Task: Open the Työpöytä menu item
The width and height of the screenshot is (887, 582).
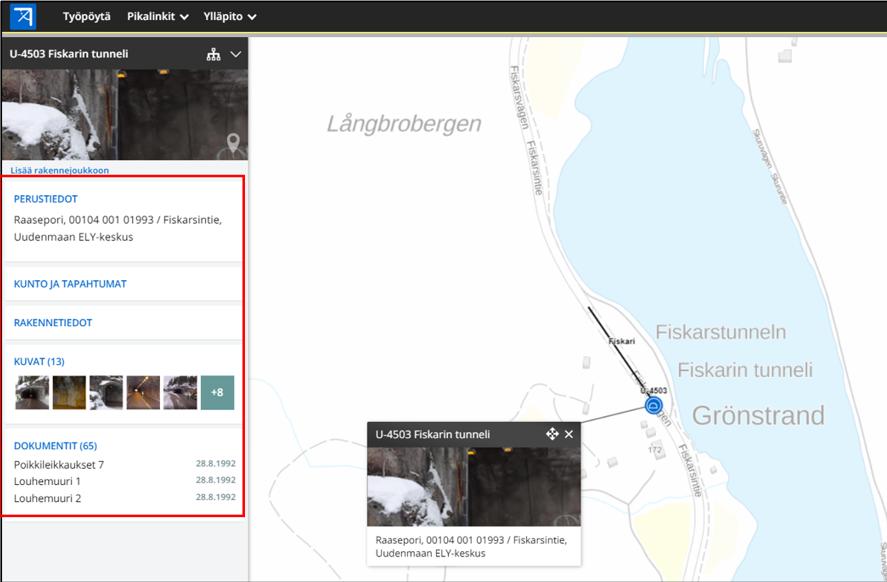Action: 87,16
